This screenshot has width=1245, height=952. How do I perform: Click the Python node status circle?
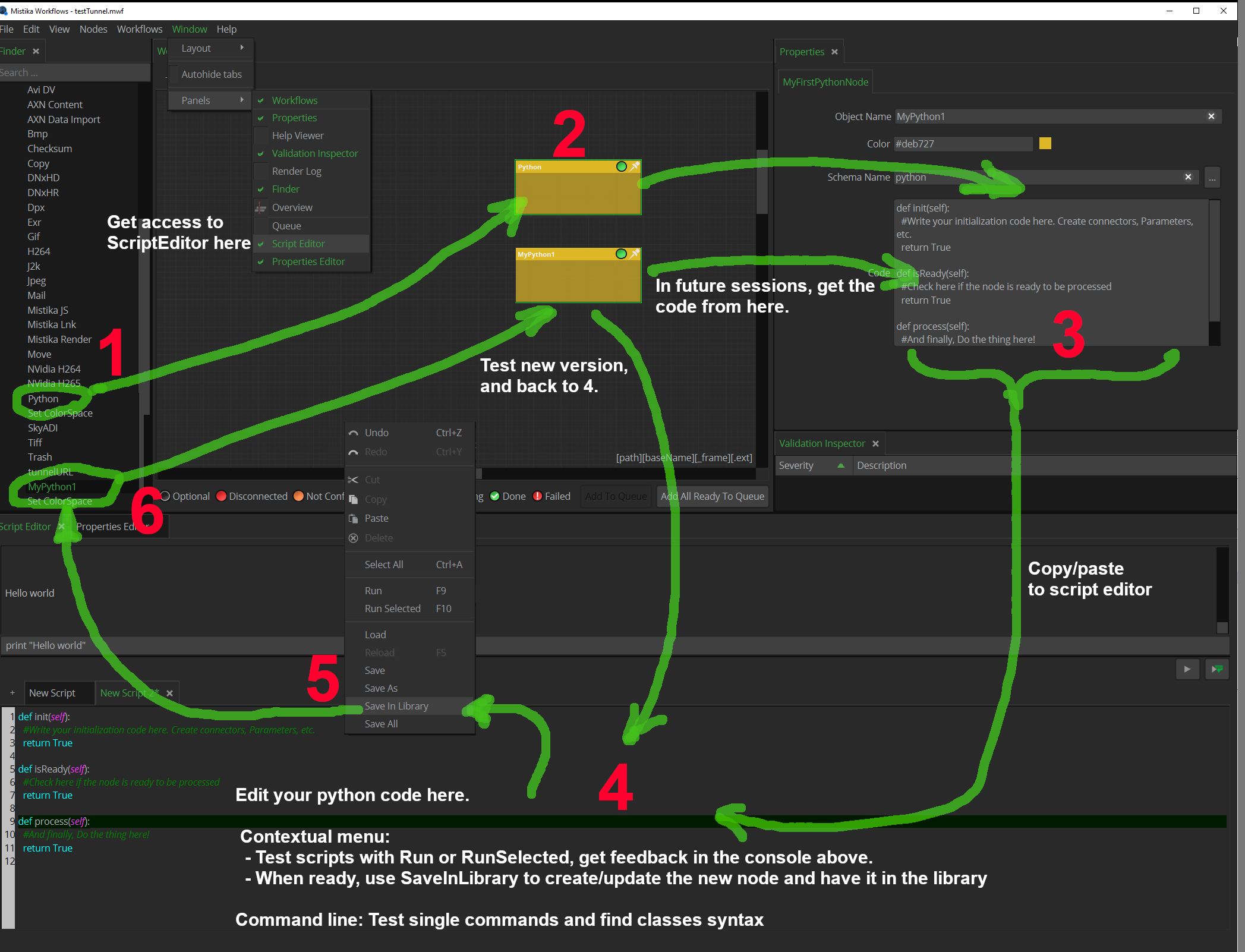tap(622, 167)
